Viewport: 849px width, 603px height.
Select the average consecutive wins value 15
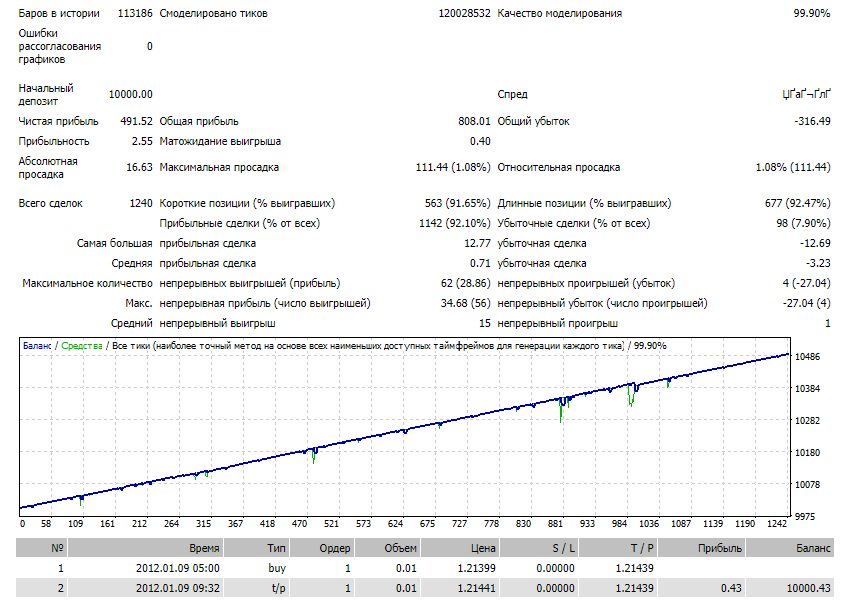[485, 323]
